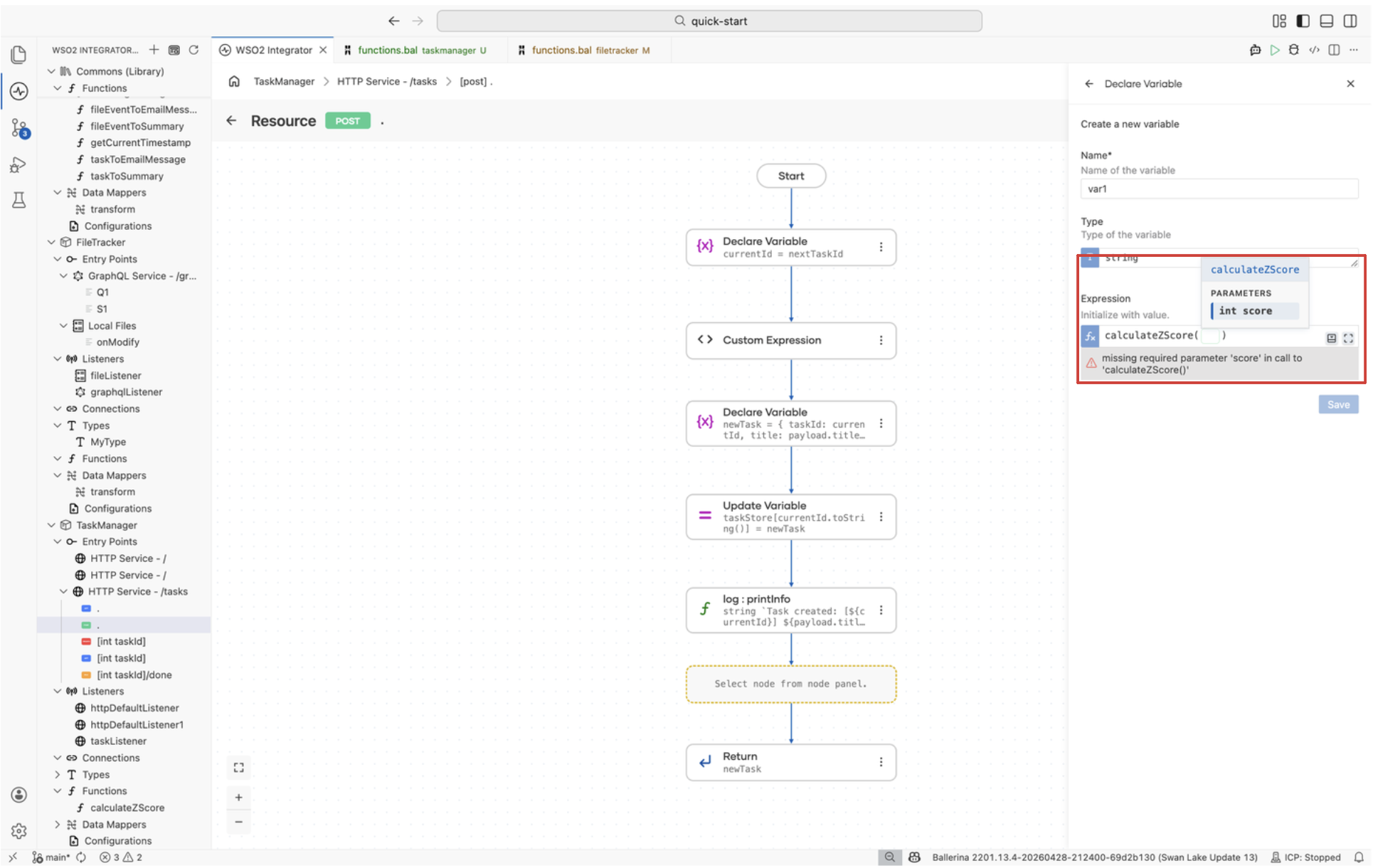Viewport: 1373px width, 868px height.
Task: Expand TaskManager Data Mappers node
Action: [x=57, y=824]
